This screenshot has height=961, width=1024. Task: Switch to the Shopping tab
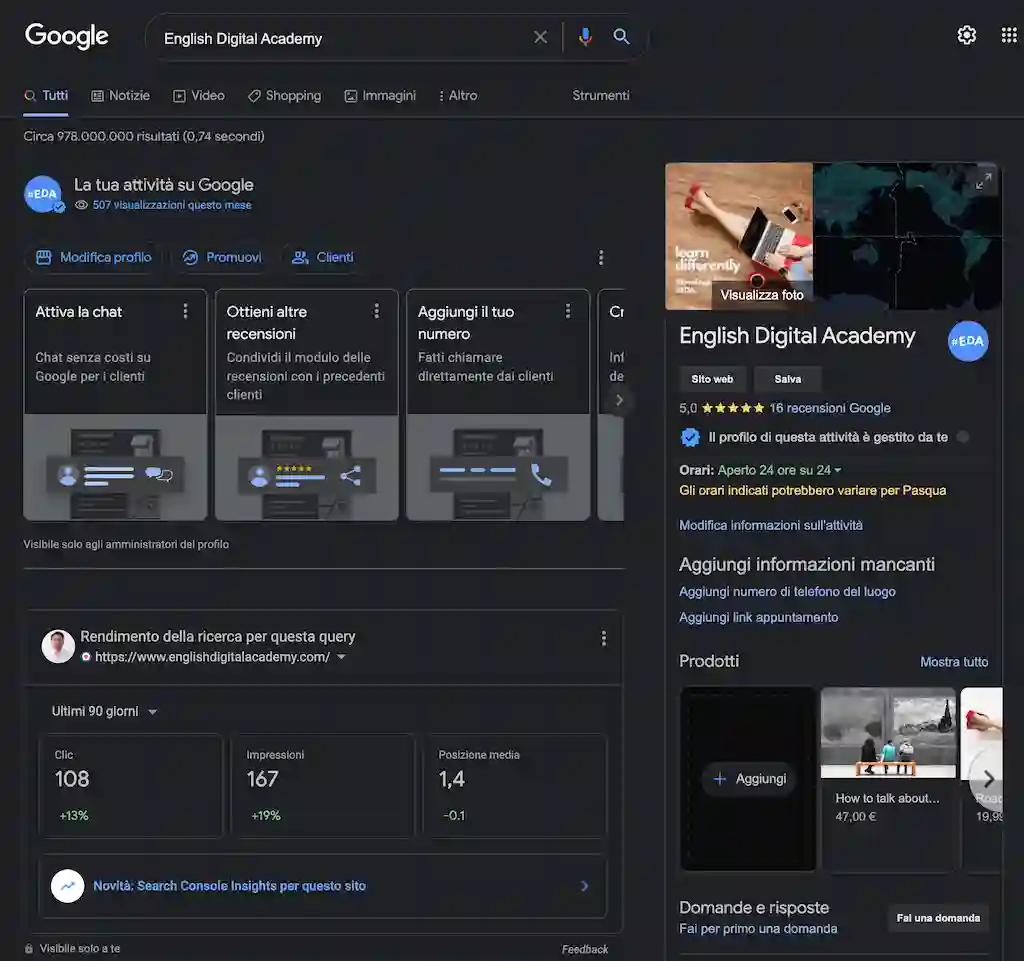(284, 95)
